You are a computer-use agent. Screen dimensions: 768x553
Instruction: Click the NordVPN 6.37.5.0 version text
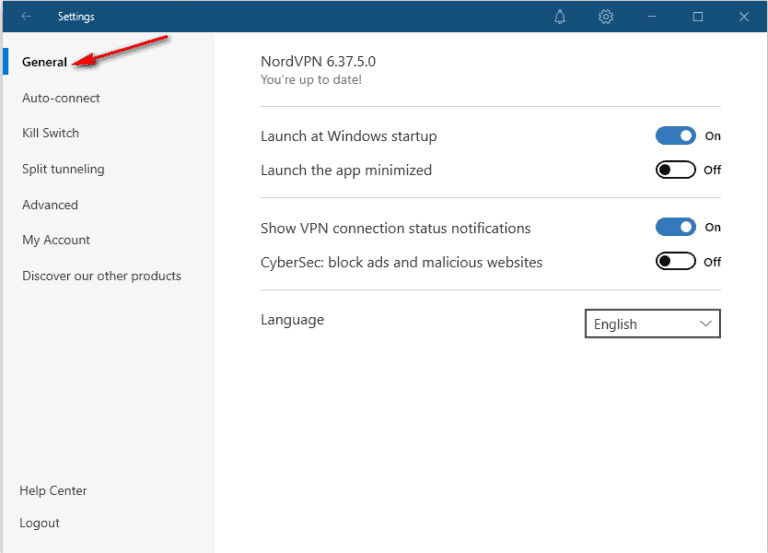[x=318, y=62]
